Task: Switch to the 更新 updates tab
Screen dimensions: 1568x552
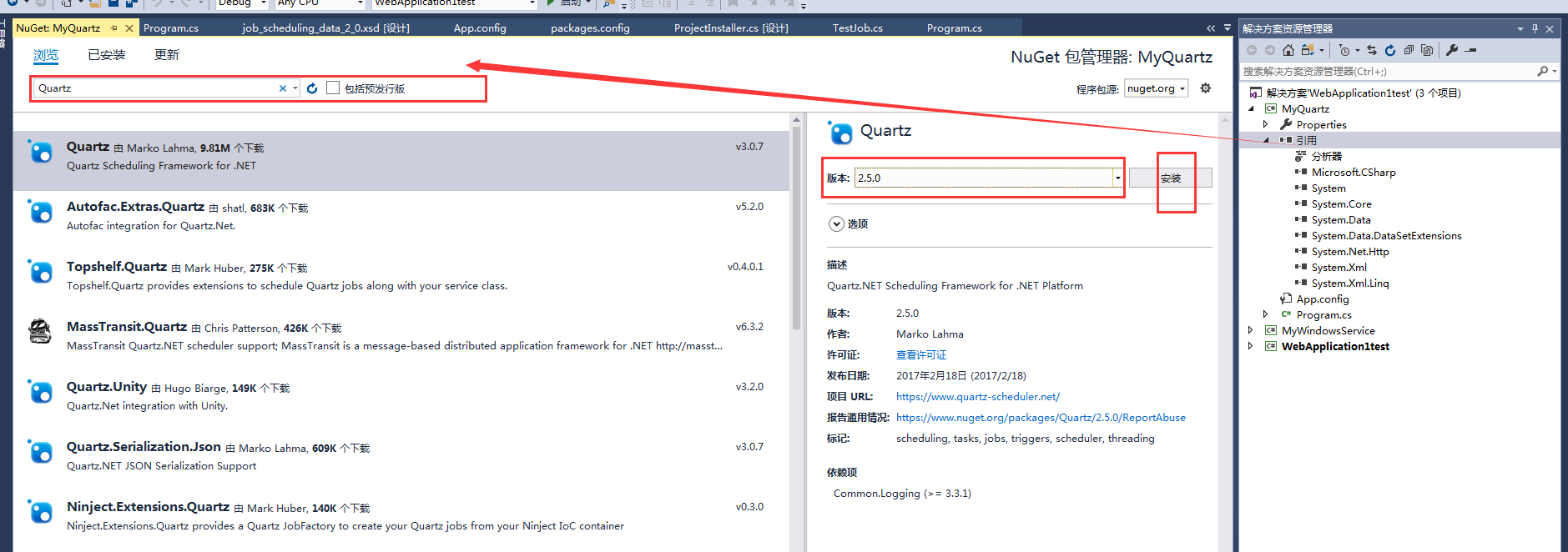Action: tap(167, 55)
